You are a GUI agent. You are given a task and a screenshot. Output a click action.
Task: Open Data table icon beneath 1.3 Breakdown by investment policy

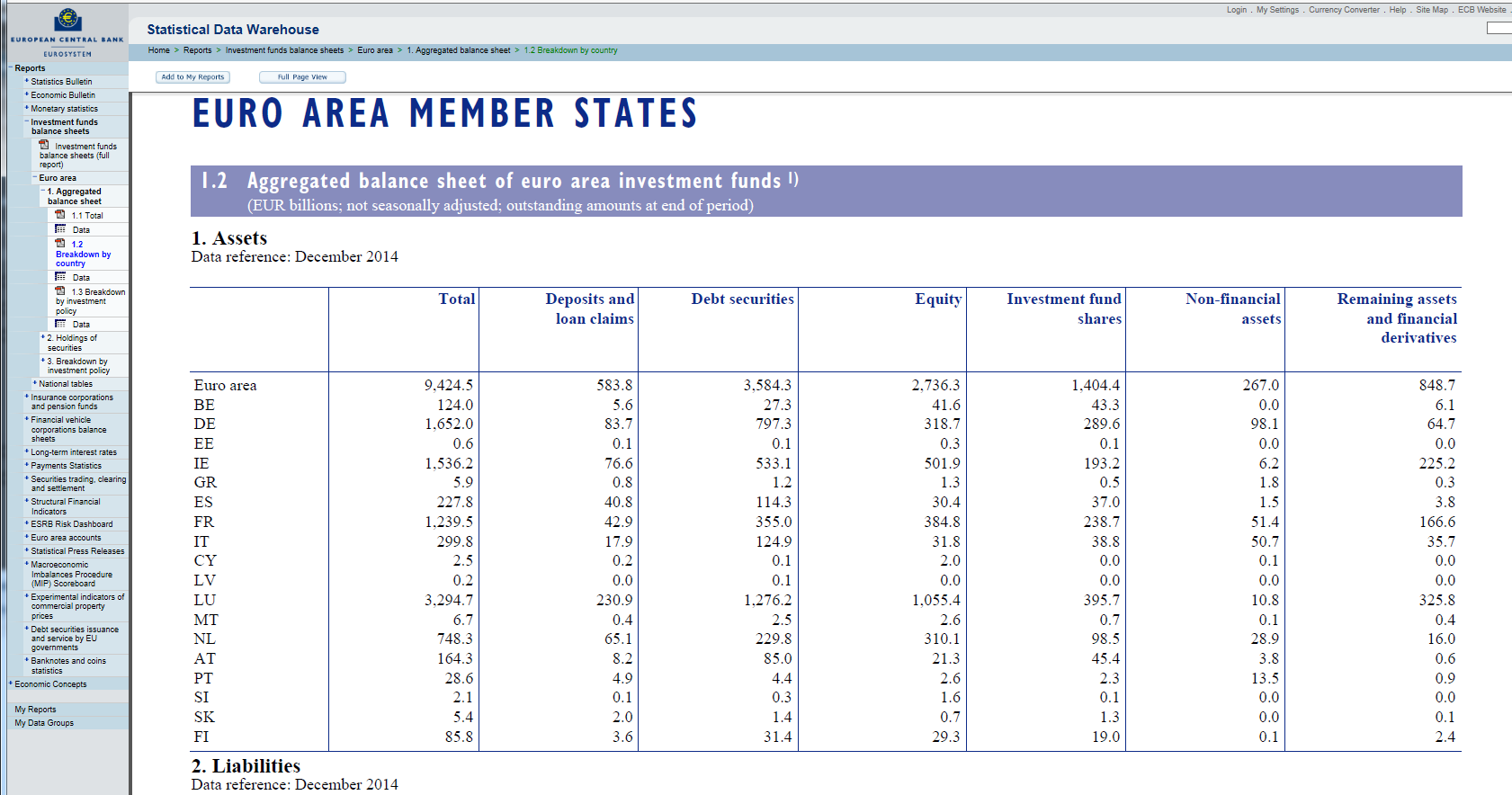60,324
